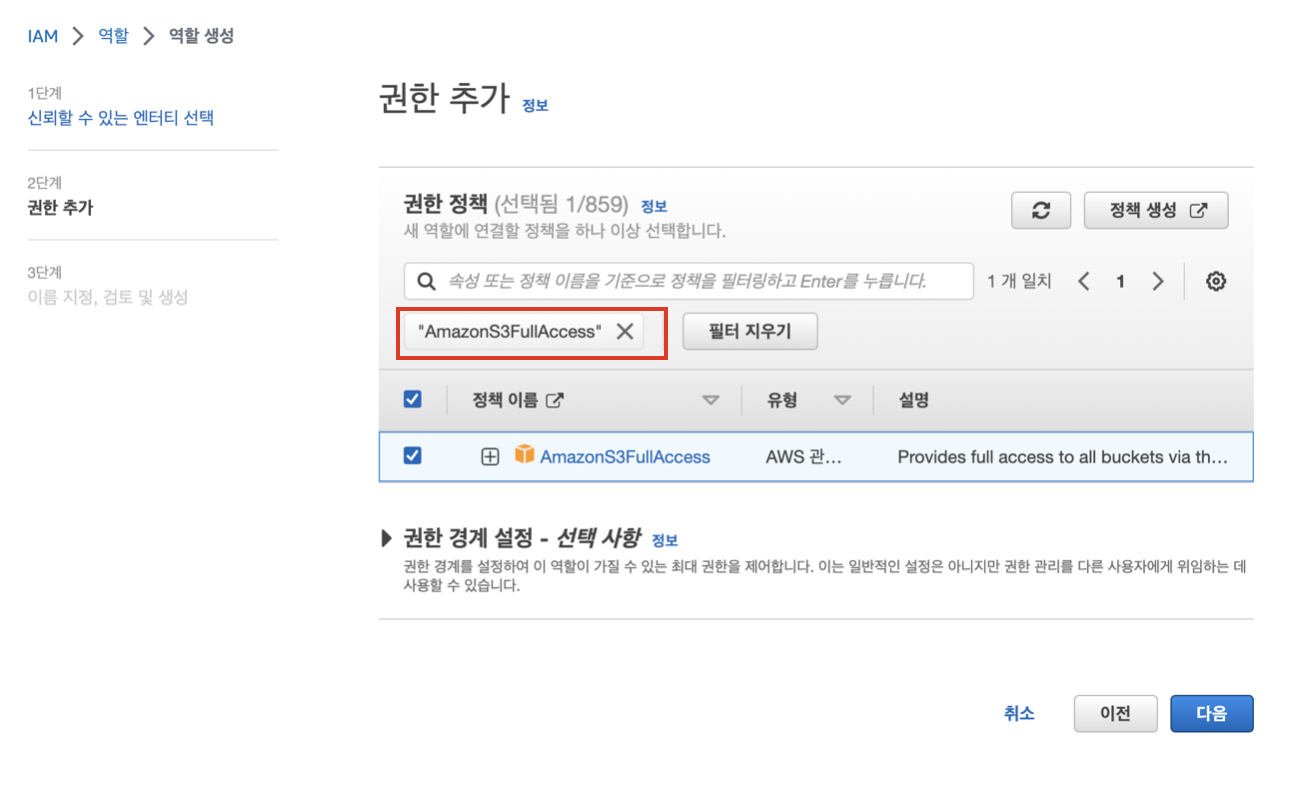This screenshot has height=796, width=1290.
Task: Click the policy filter search field
Action: pyautogui.click(x=689, y=282)
